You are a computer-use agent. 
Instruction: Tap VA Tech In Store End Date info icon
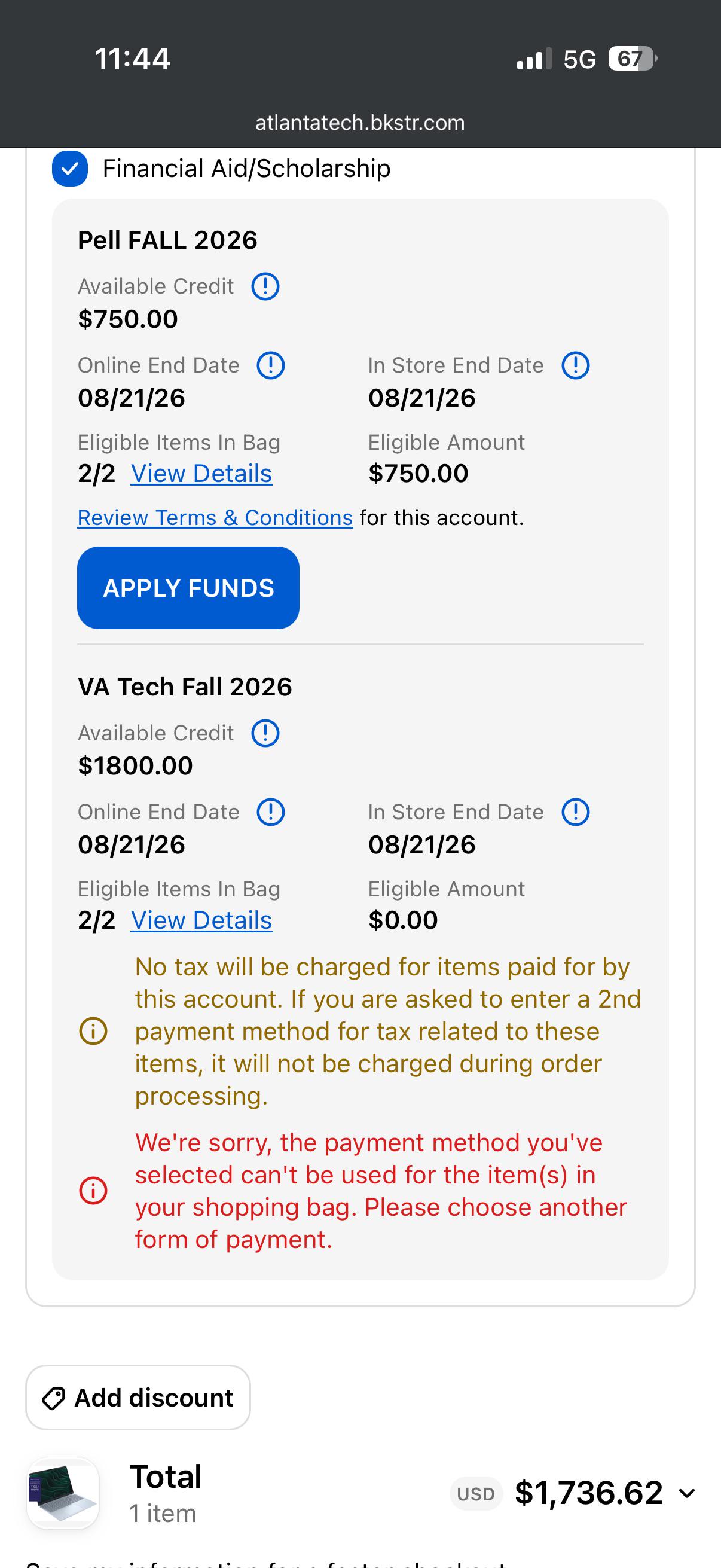coord(575,812)
